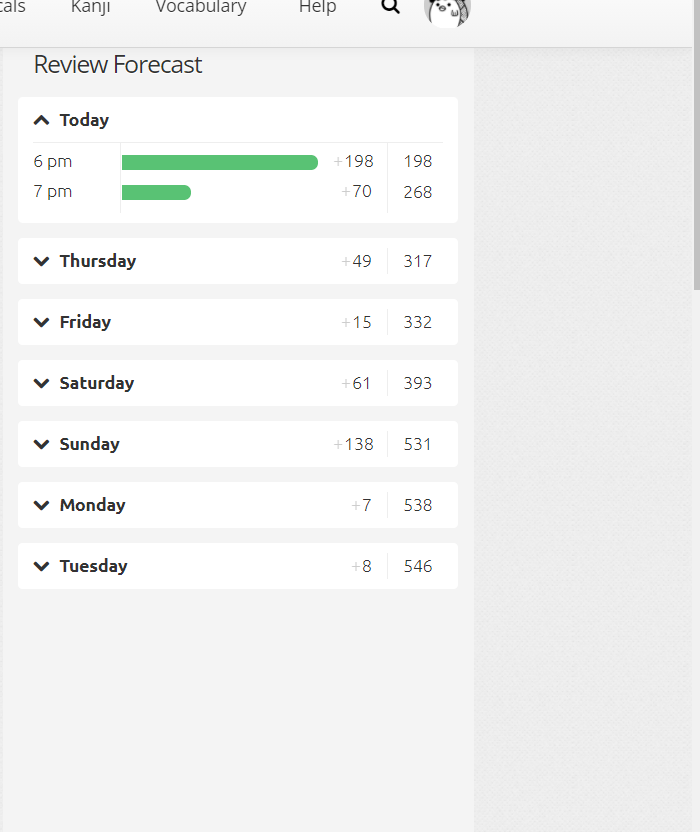Open the Help menu
This screenshot has width=700, height=832.
pyautogui.click(x=317, y=7)
